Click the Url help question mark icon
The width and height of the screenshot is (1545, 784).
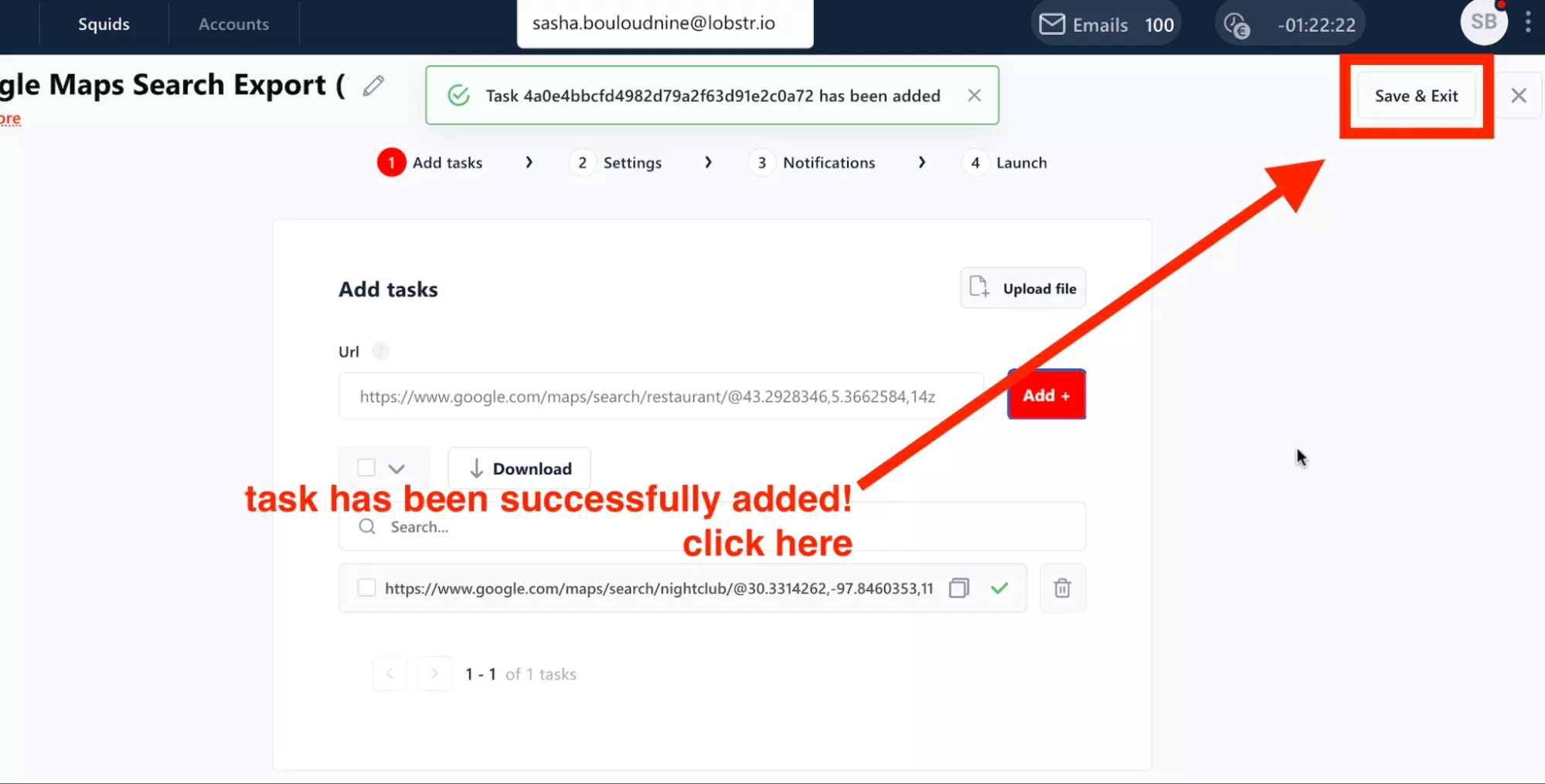coord(380,351)
